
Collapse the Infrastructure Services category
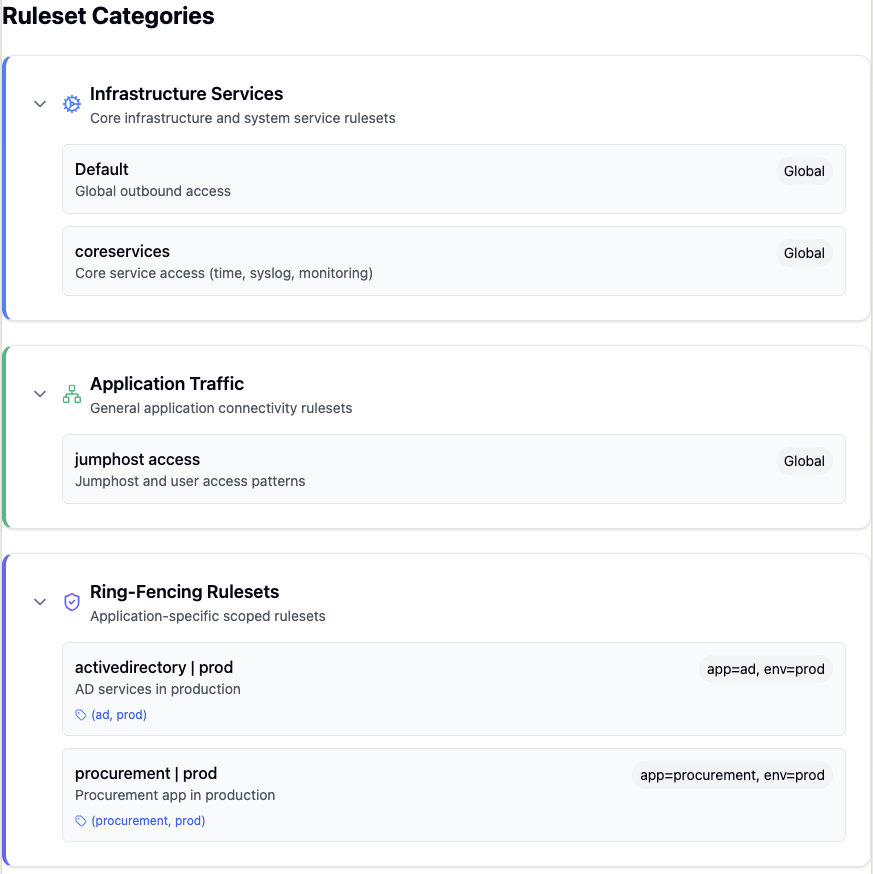(x=40, y=104)
